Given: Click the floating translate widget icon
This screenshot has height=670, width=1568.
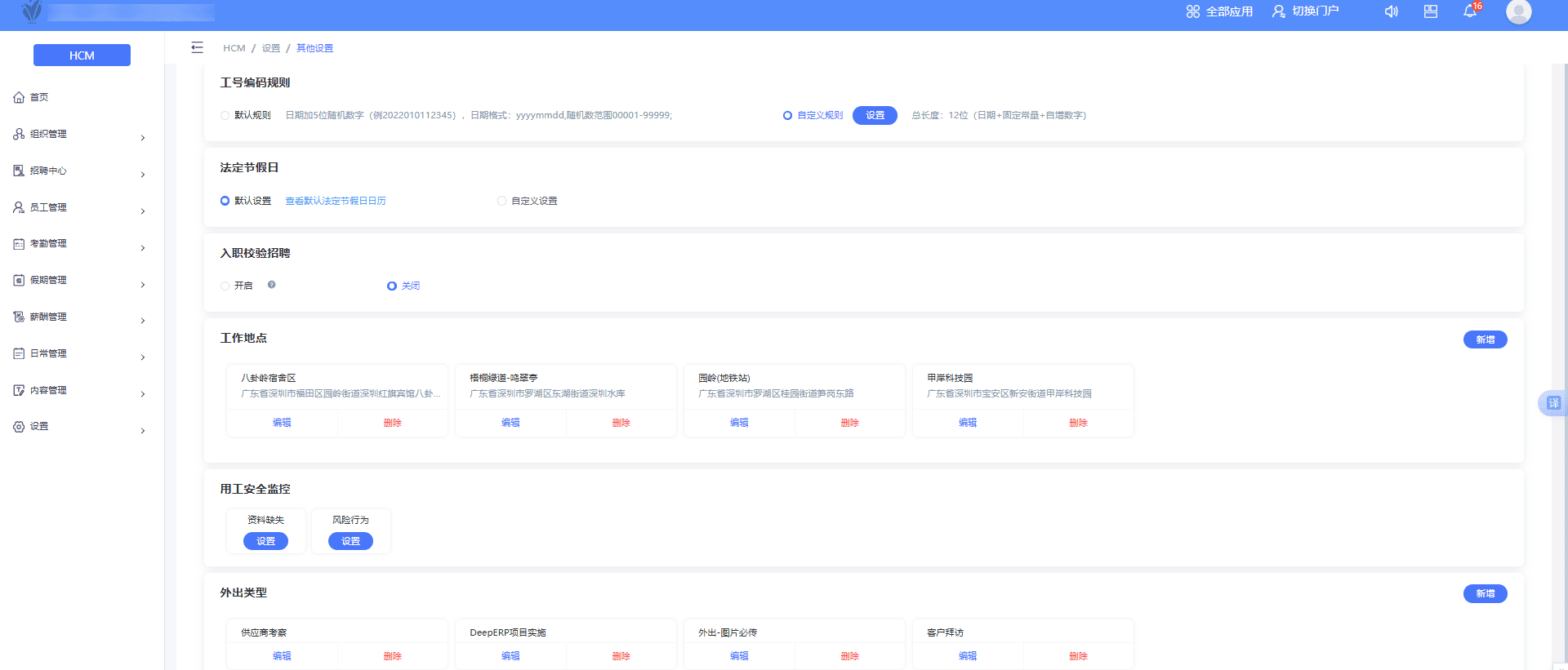Looking at the screenshot, I should pos(1552,403).
